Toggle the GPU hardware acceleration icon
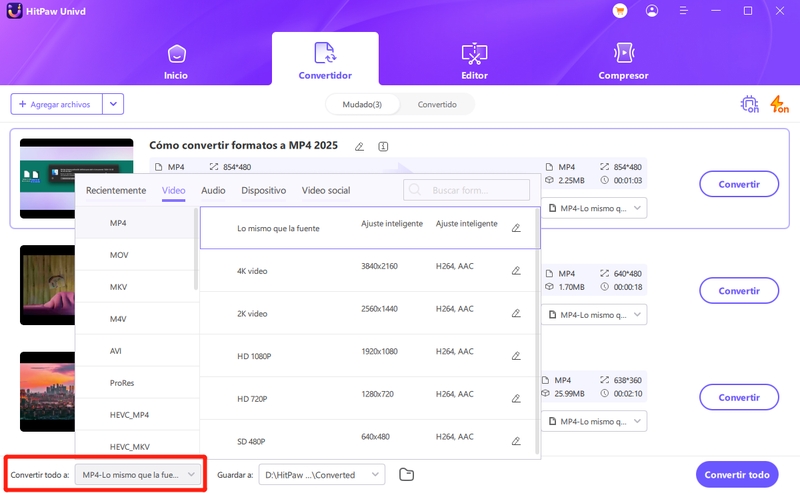The image size is (800, 493). (749, 104)
